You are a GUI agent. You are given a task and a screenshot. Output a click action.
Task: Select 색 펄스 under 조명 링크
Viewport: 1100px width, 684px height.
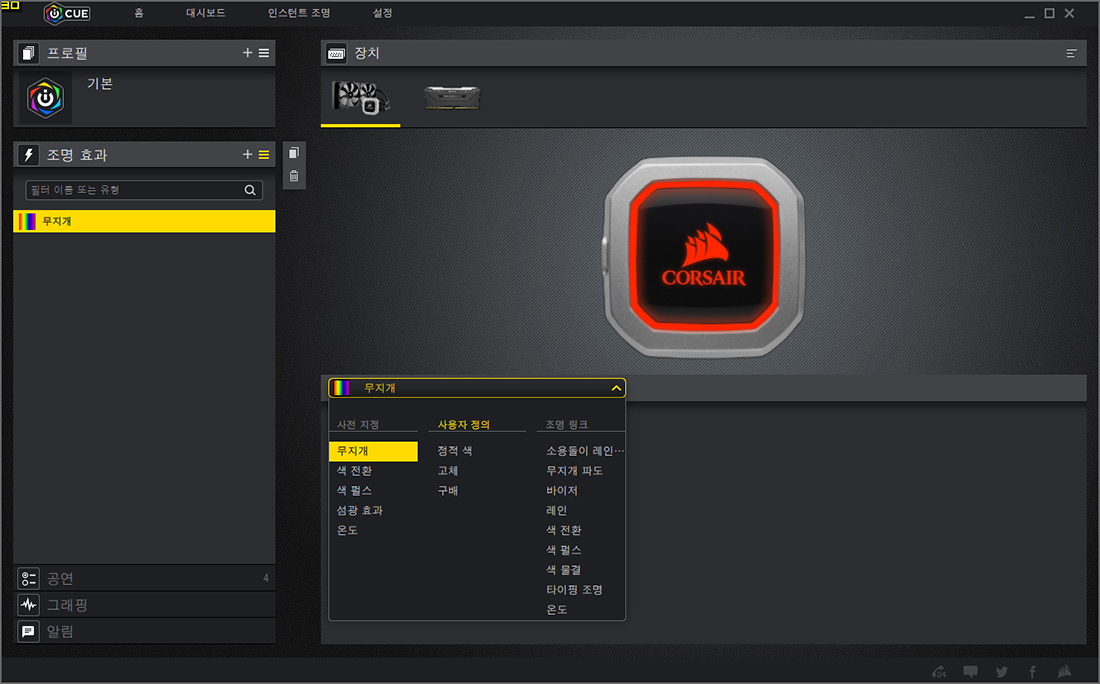click(564, 549)
